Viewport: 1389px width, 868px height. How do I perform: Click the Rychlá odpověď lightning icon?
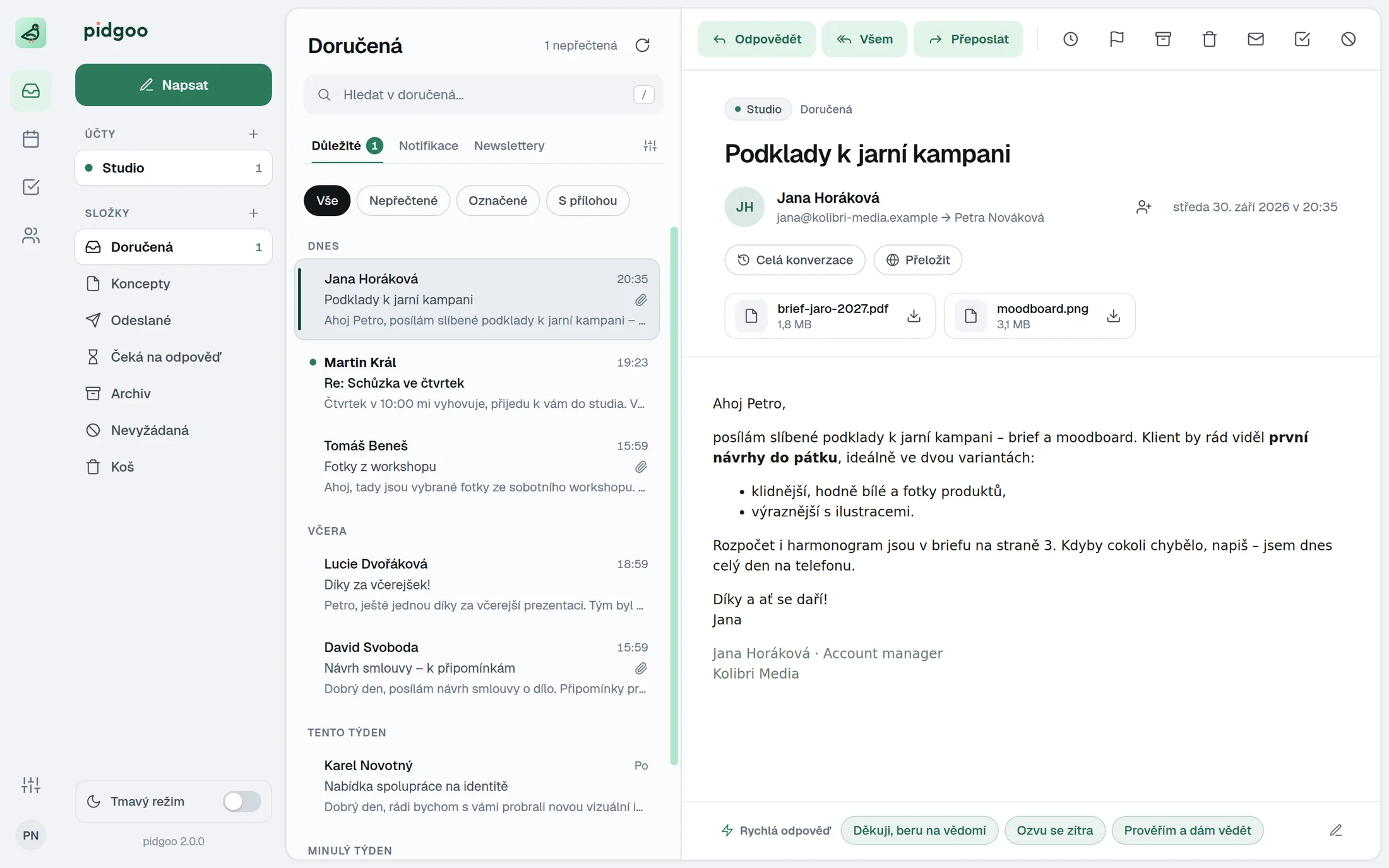click(x=727, y=830)
